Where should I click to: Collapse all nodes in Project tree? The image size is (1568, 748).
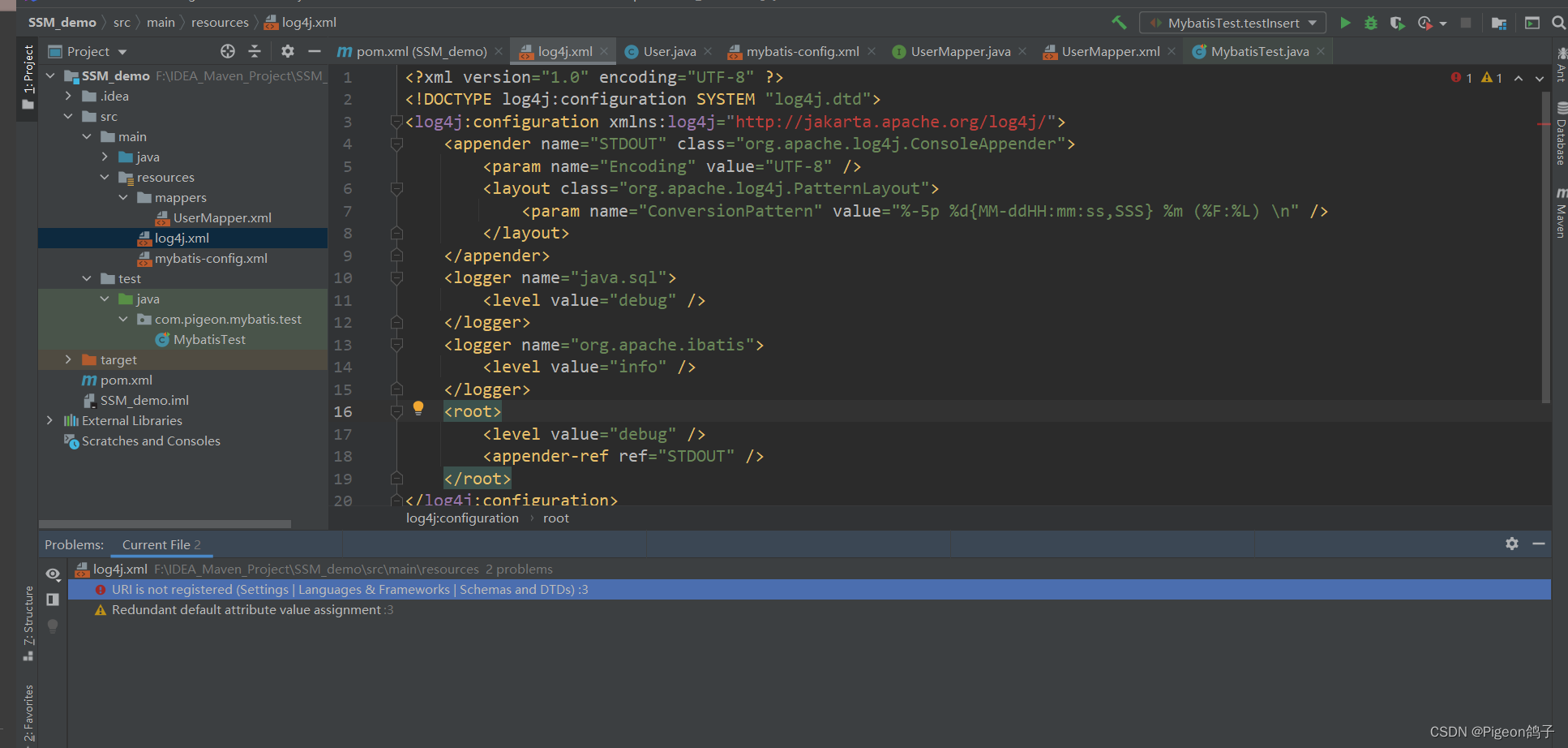coord(255,50)
